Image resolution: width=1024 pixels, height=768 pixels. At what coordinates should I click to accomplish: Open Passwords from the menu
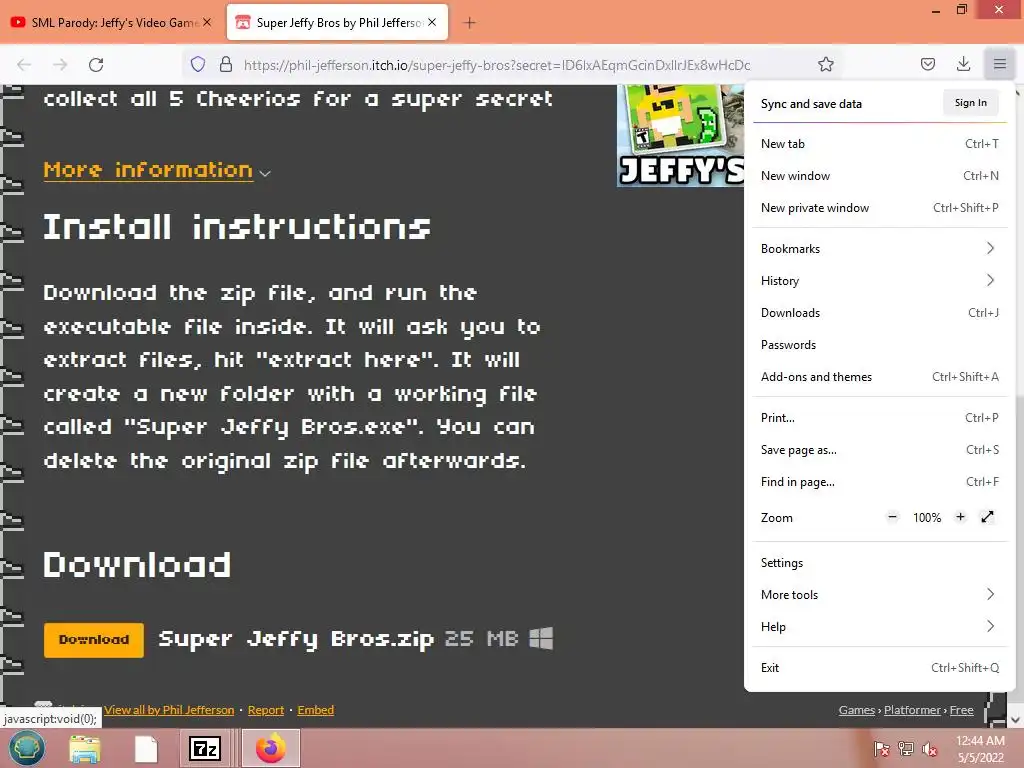[x=878, y=344]
